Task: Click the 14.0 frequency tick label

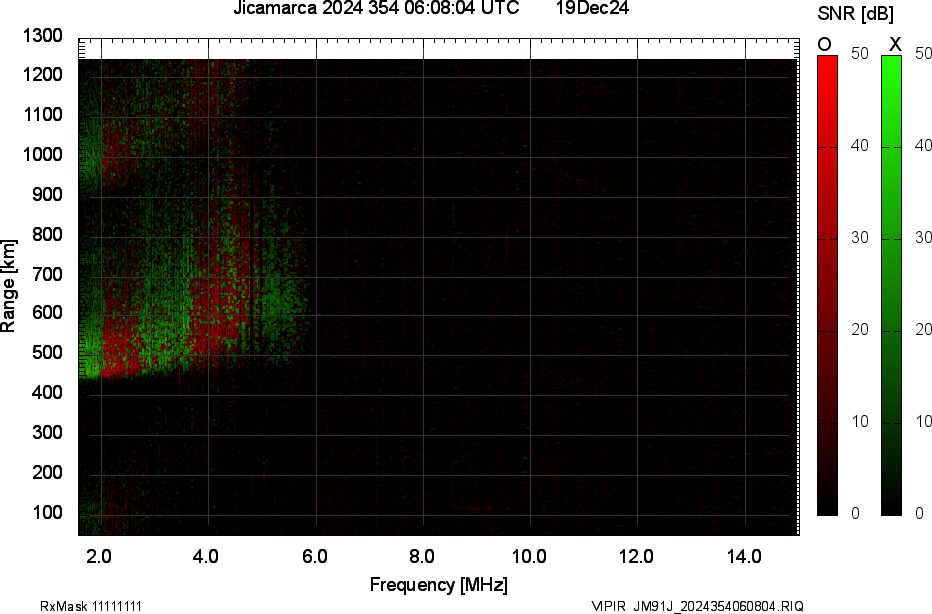Action: (x=744, y=556)
